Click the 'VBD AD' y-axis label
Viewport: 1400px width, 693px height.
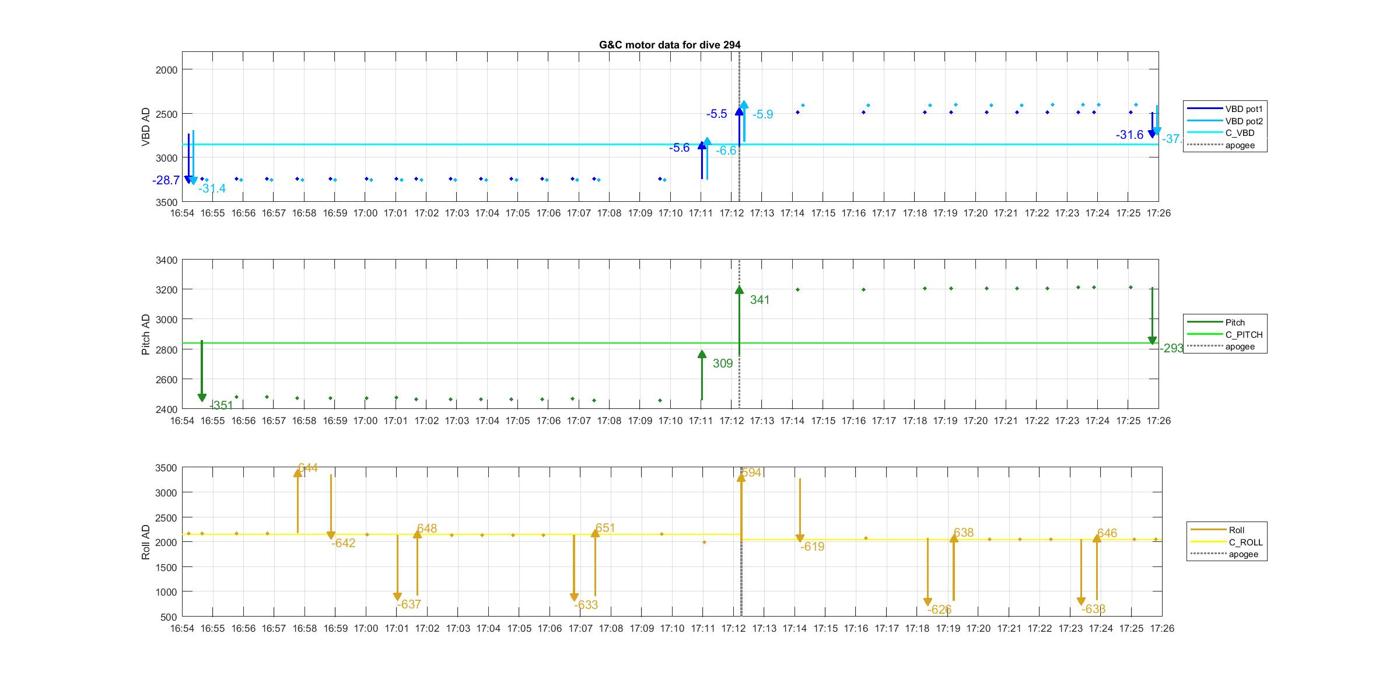(x=146, y=128)
